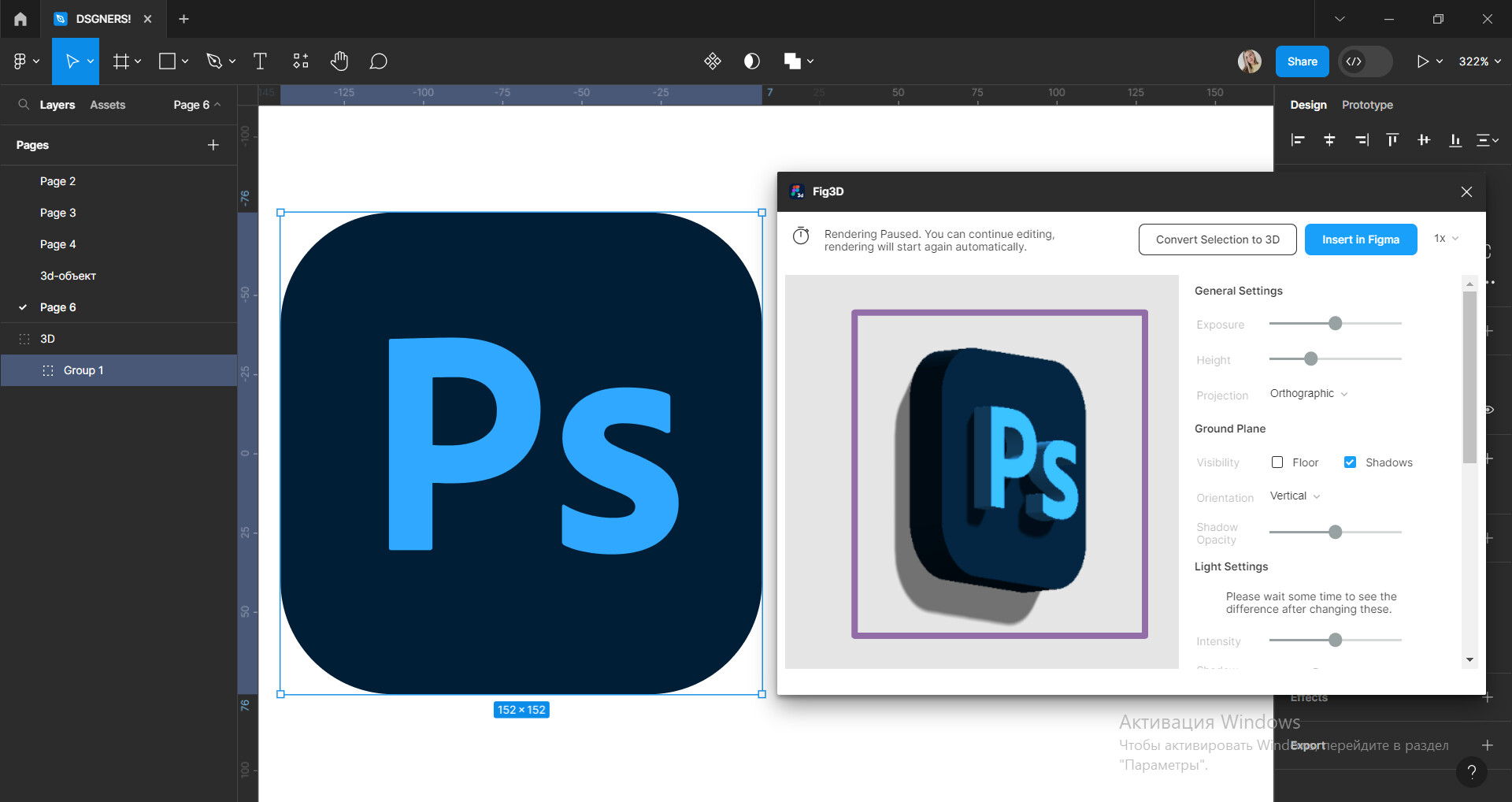Select the Hand tool
This screenshot has width=1512, height=802.
point(339,61)
